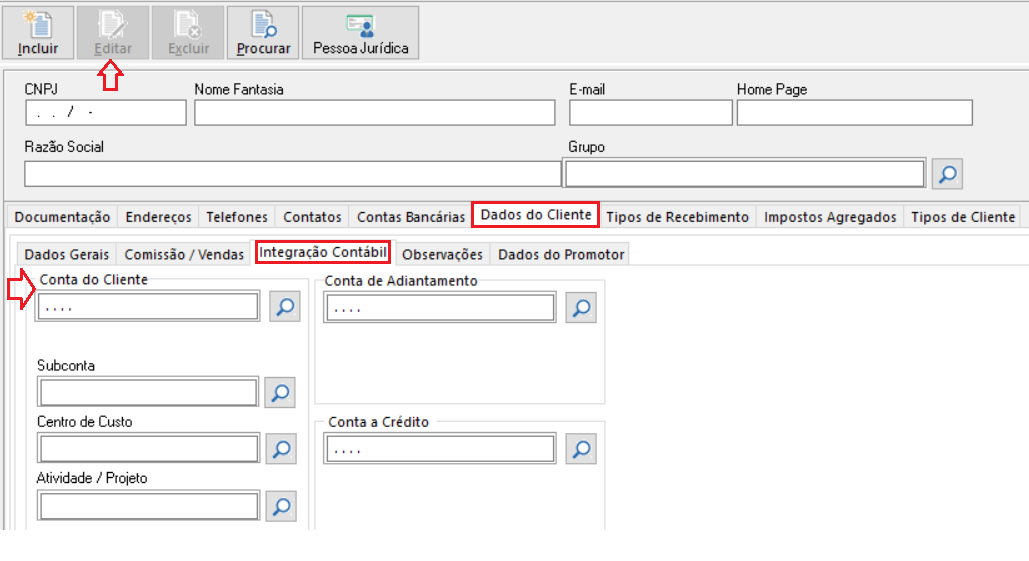Focus the Razão Social field

[293, 174]
